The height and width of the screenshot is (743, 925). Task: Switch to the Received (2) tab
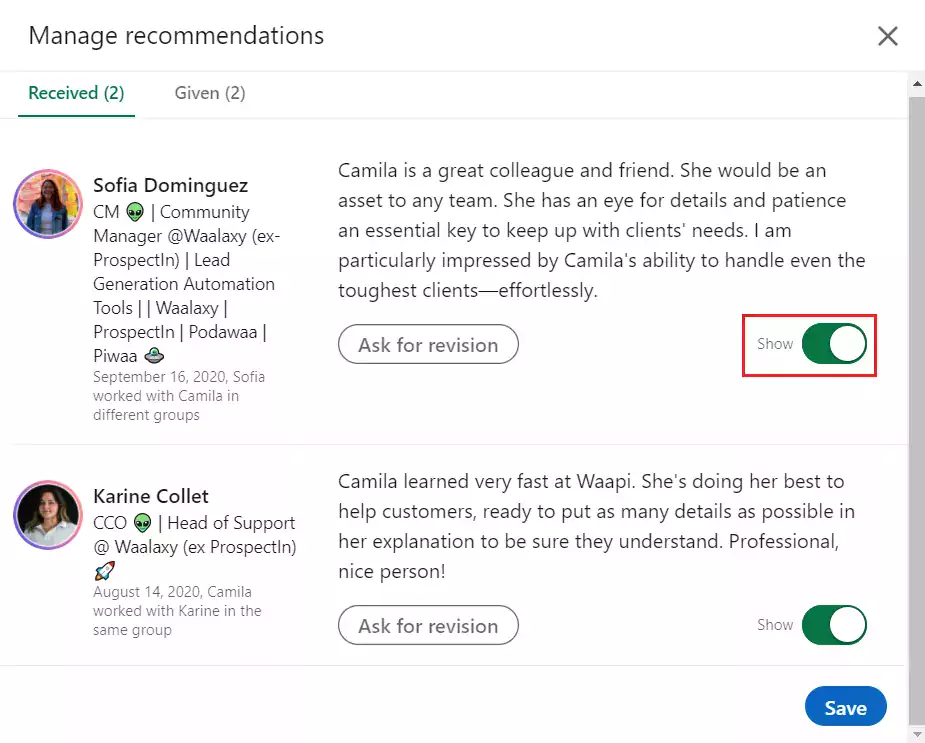[x=76, y=93]
